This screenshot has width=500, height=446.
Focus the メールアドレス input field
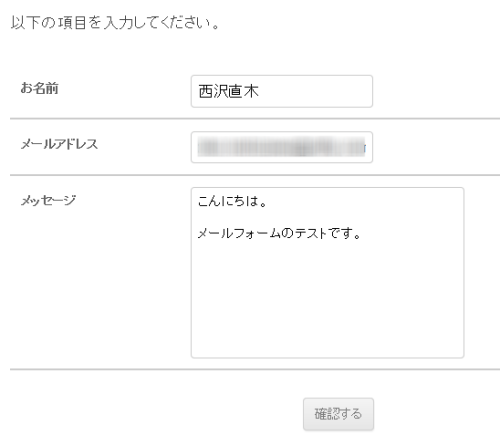[x=282, y=147]
